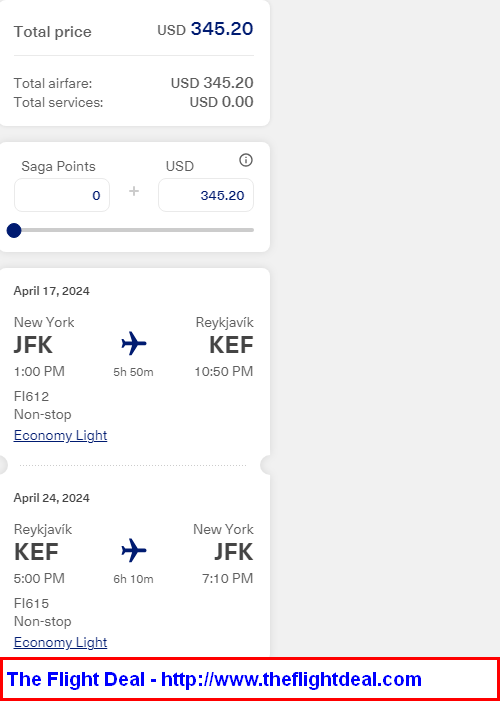Click the Total price amount 345.20

coord(222,29)
